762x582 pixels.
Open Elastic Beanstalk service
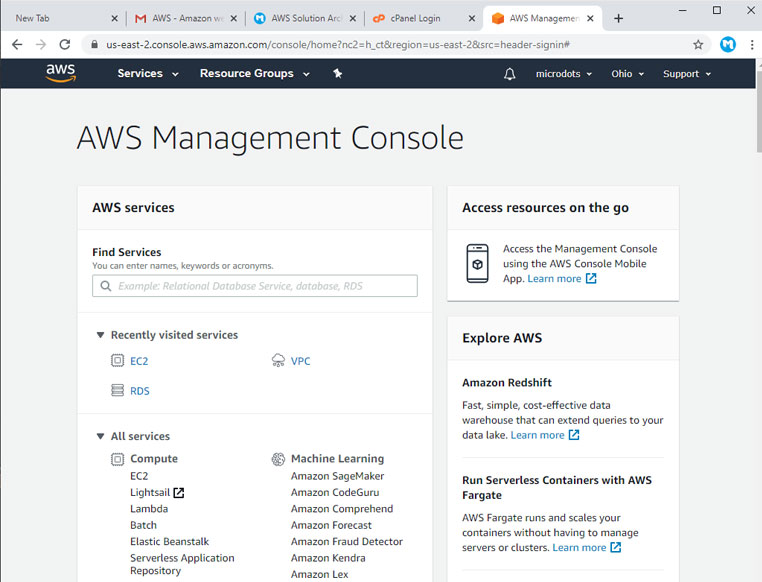coord(169,542)
